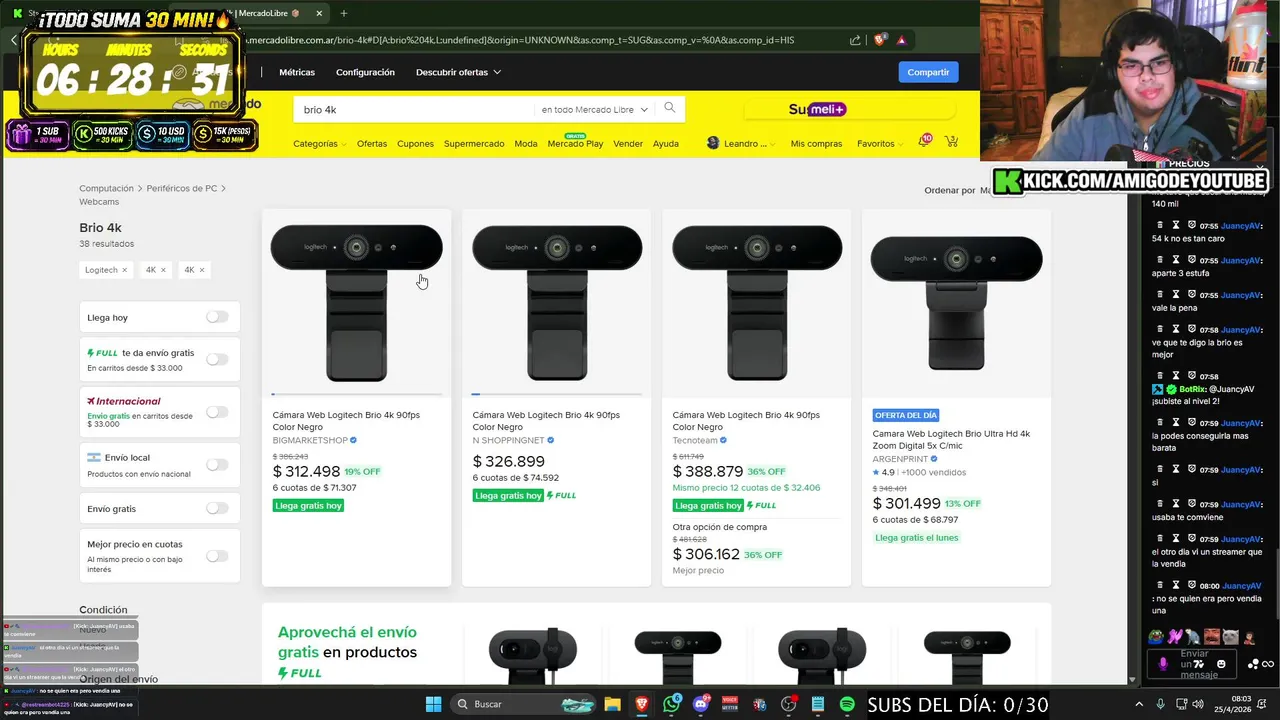Click the blue Compartir button
Image resolution: width=1280 pixels, height=720 pixels.
tap(928, 72)
